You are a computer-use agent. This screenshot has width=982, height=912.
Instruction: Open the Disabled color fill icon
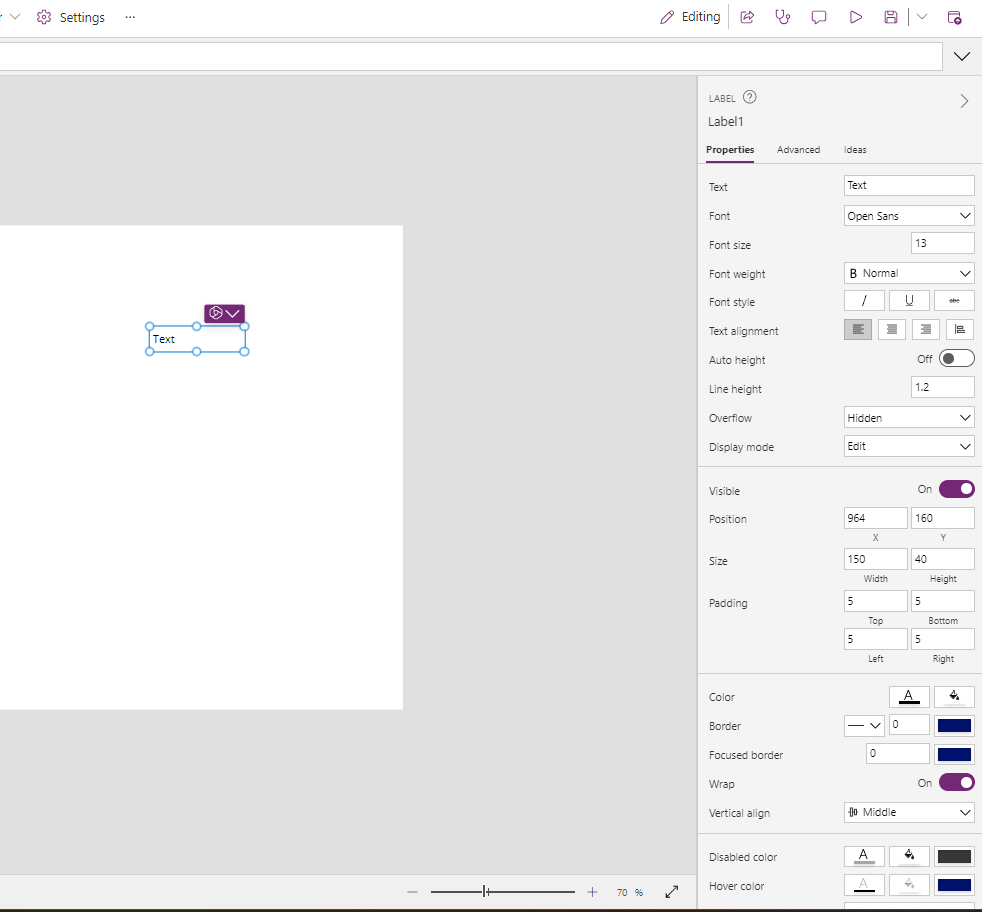[x=909, y=856]
